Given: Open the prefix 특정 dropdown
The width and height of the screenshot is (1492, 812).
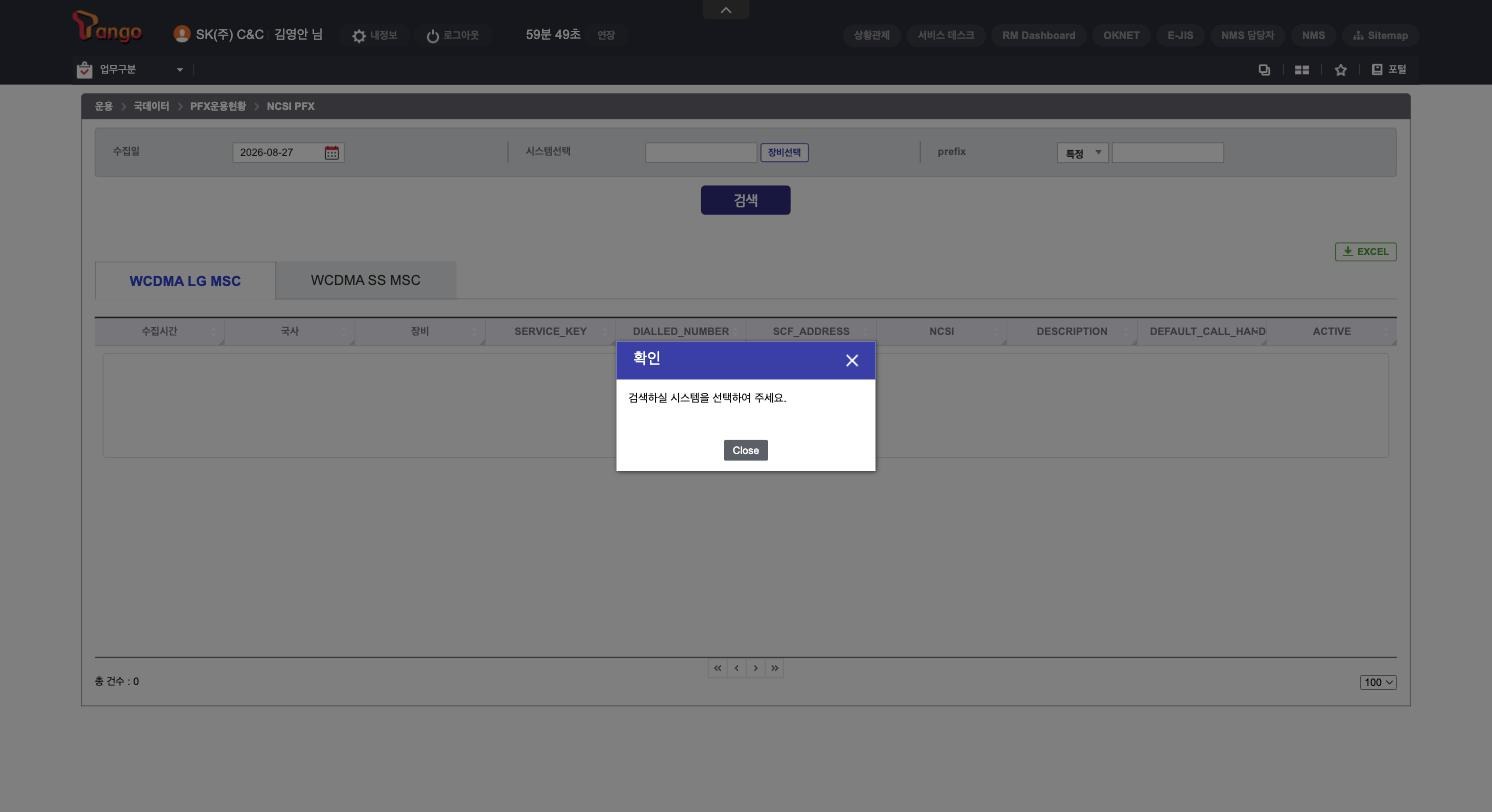Looking at the screenshot, I should point(1083,153).
